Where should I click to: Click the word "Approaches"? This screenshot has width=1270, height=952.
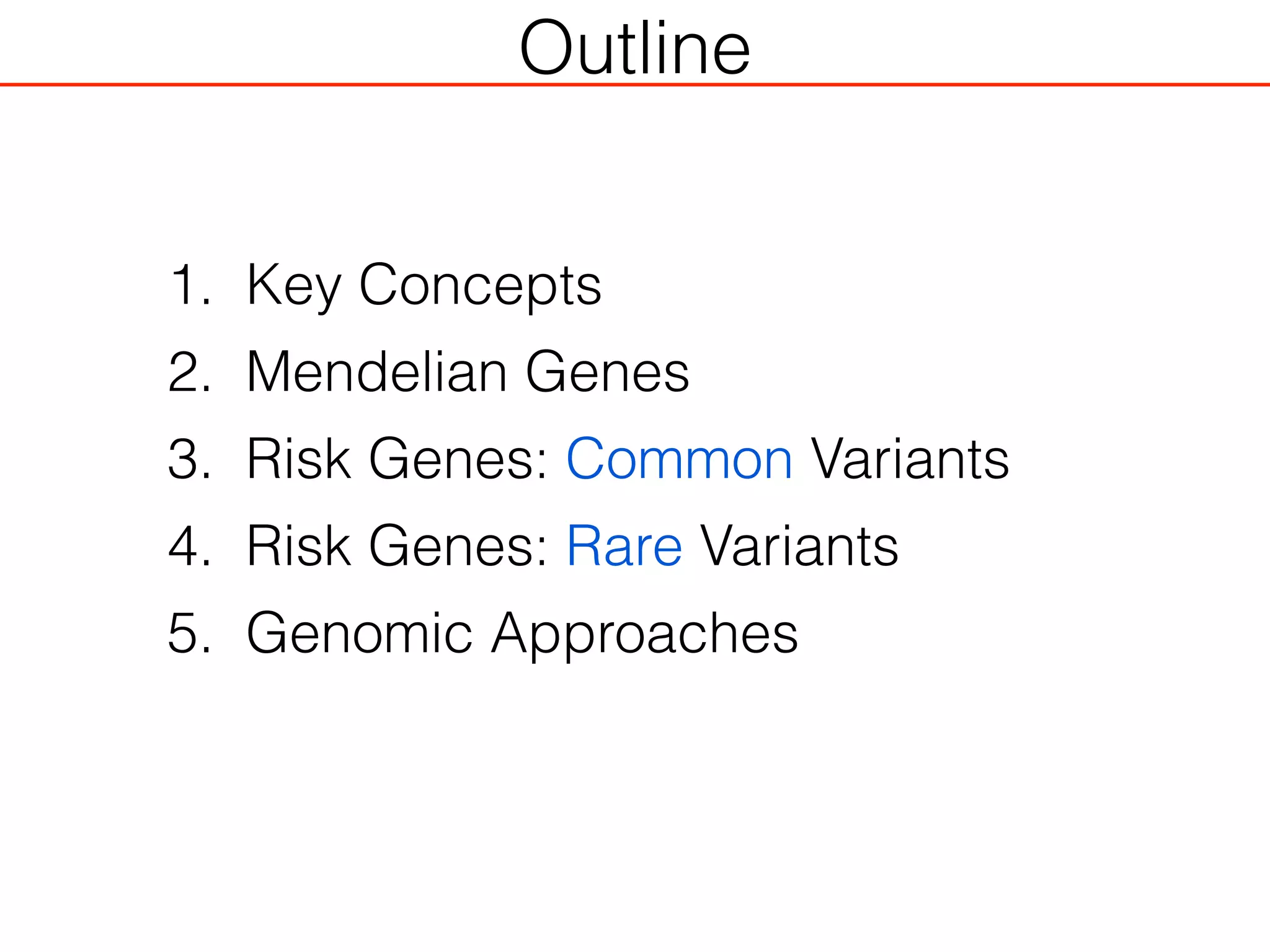pos(645,633)
